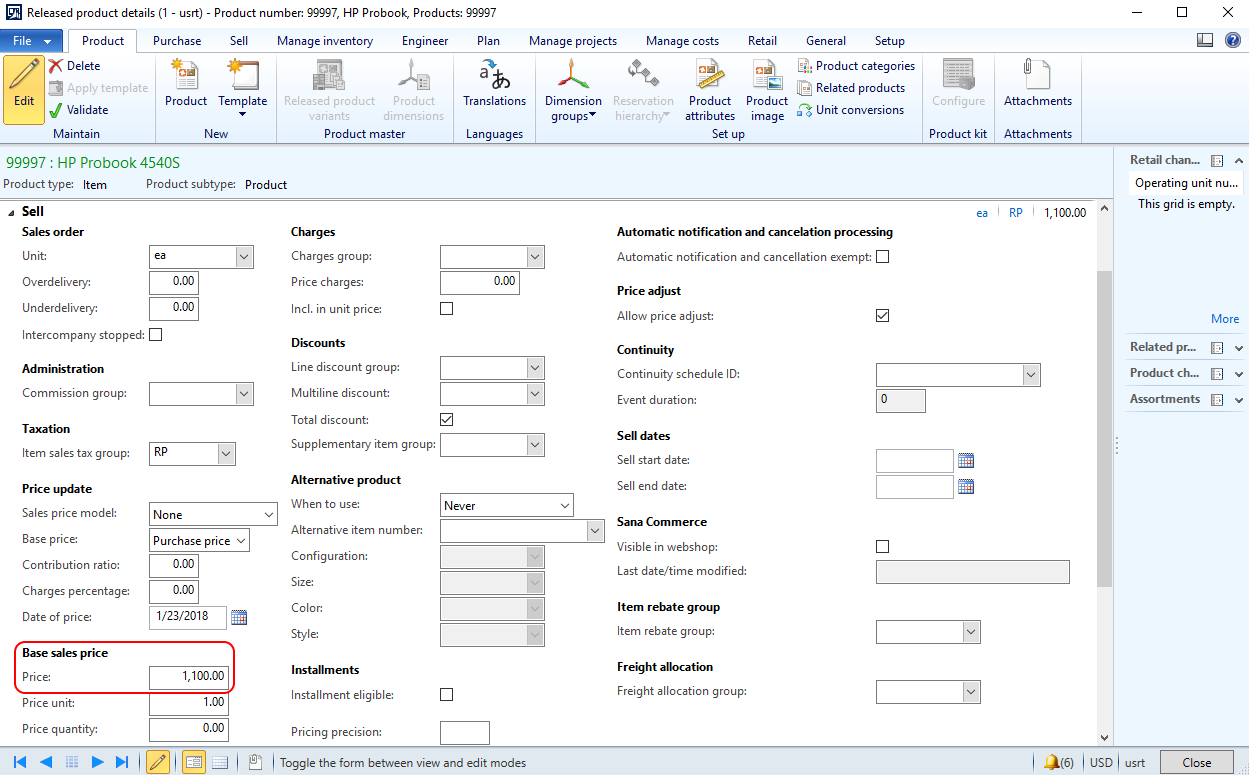Uncheck Total discount checkbox
The image size is (1249, 775).
(x=447, y=420)
